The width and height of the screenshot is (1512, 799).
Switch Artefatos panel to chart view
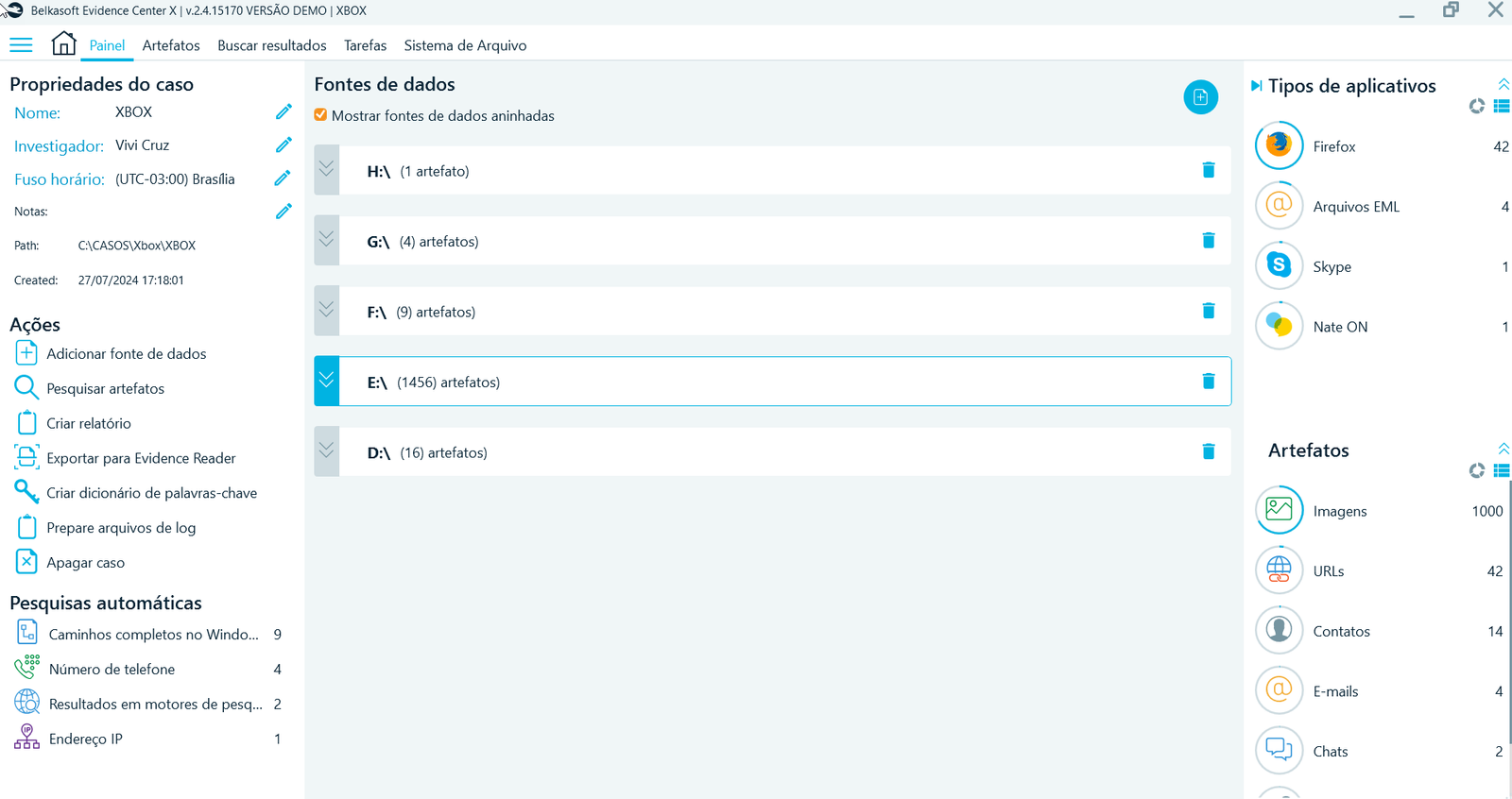click(x=1477, y=470)
